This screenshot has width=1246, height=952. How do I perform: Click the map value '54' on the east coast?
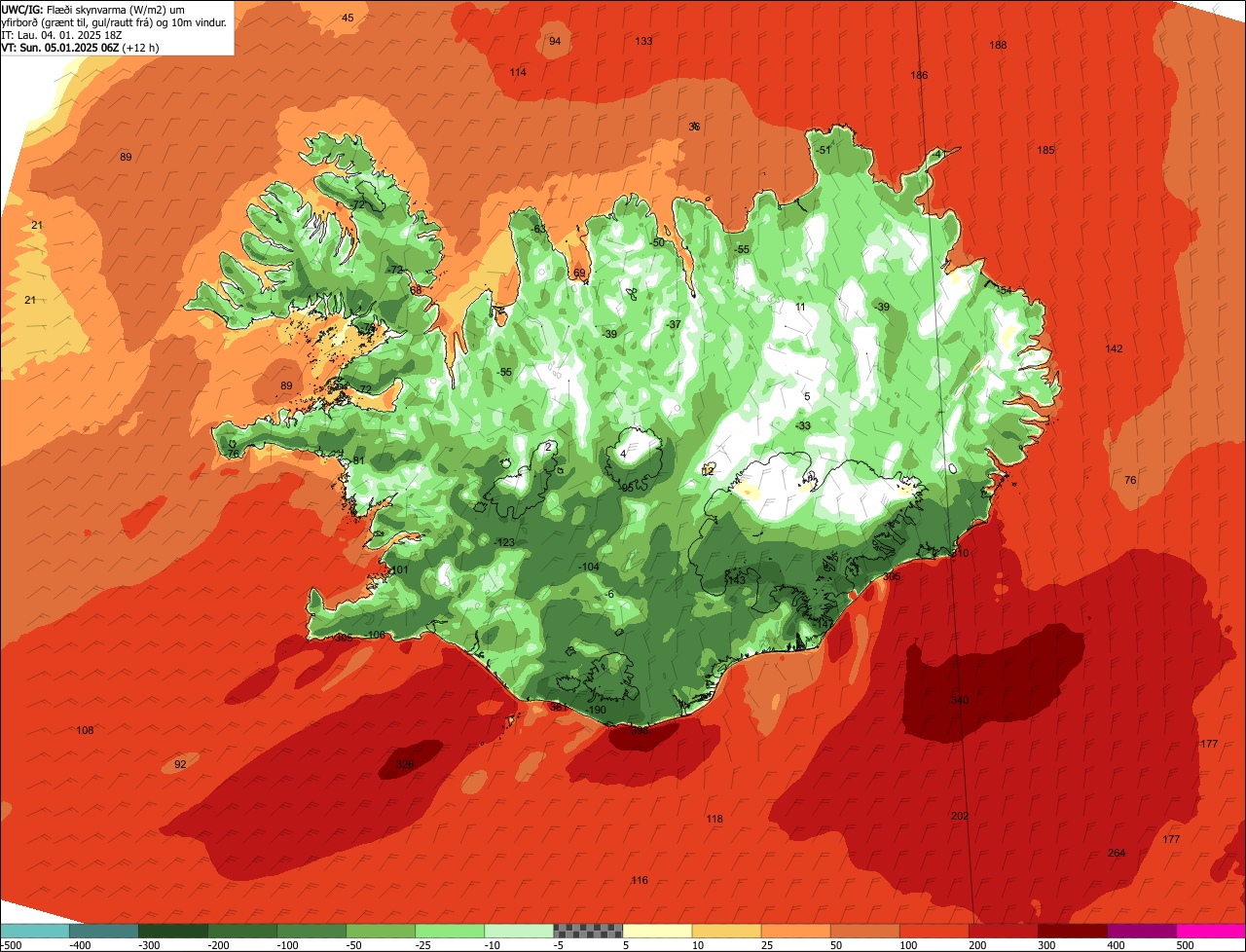point(1006,291)
